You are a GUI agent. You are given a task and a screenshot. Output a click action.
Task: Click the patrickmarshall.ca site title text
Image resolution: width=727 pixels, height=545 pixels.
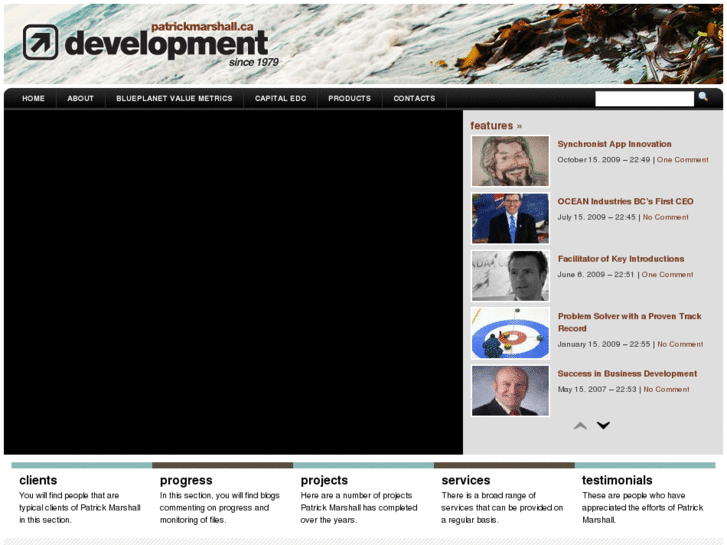point(202,26)
